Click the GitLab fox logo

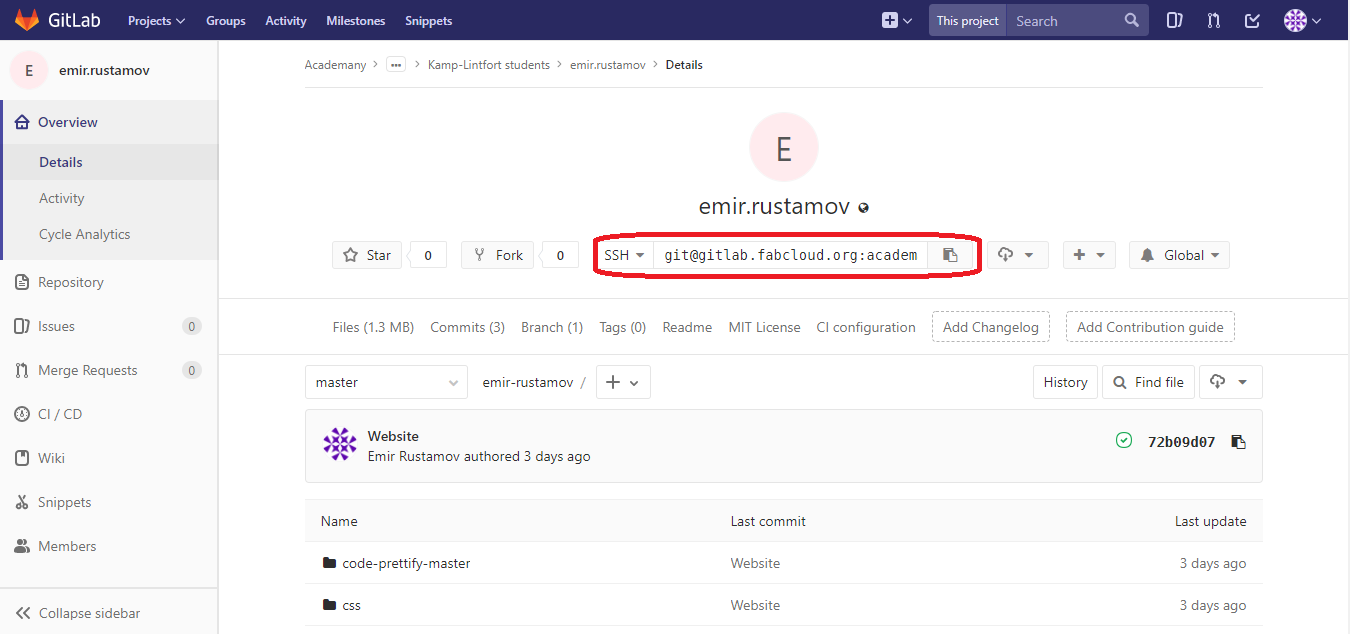[27, 20]
